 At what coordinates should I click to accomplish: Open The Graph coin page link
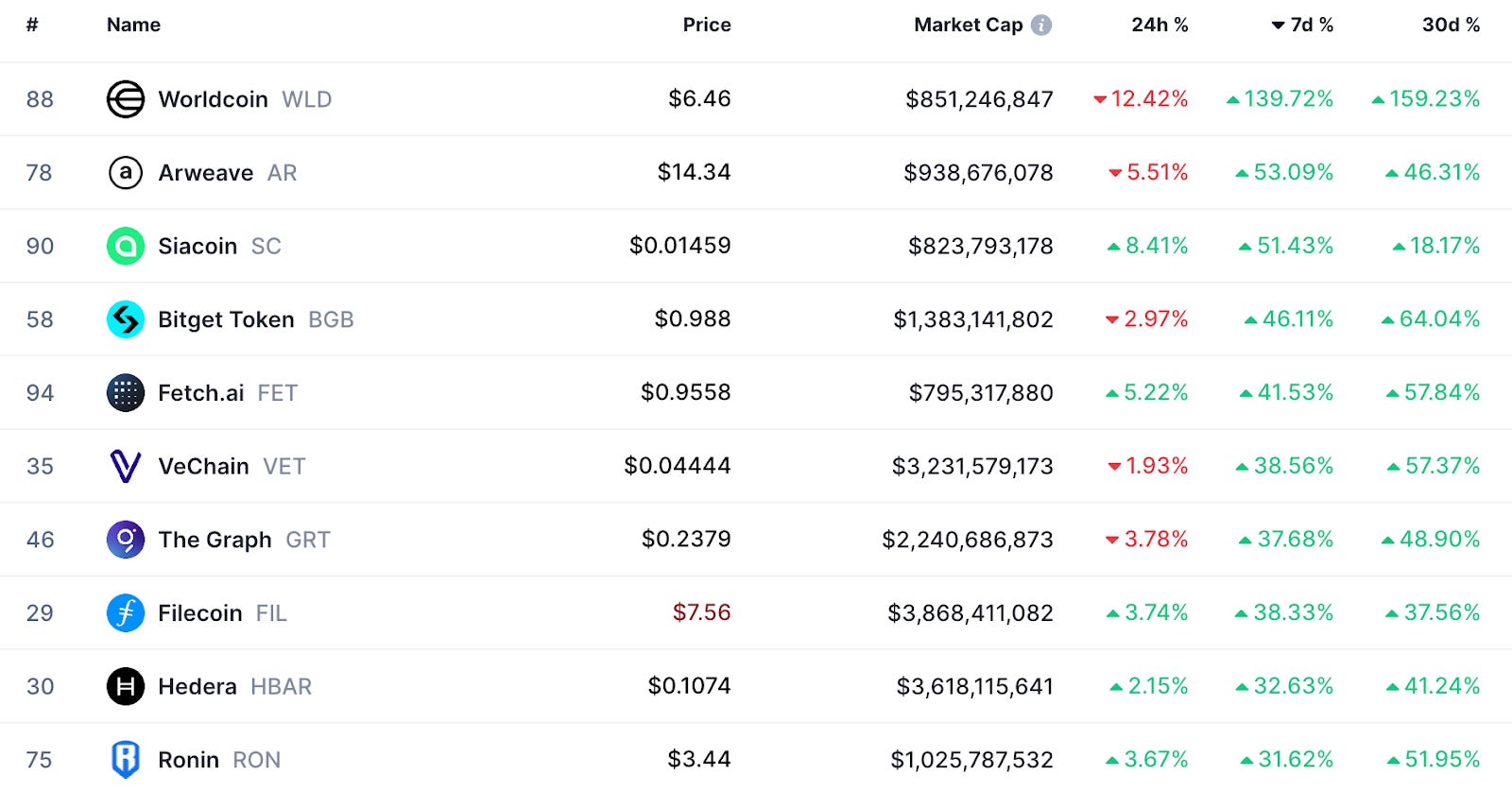[x=215, y=540]
